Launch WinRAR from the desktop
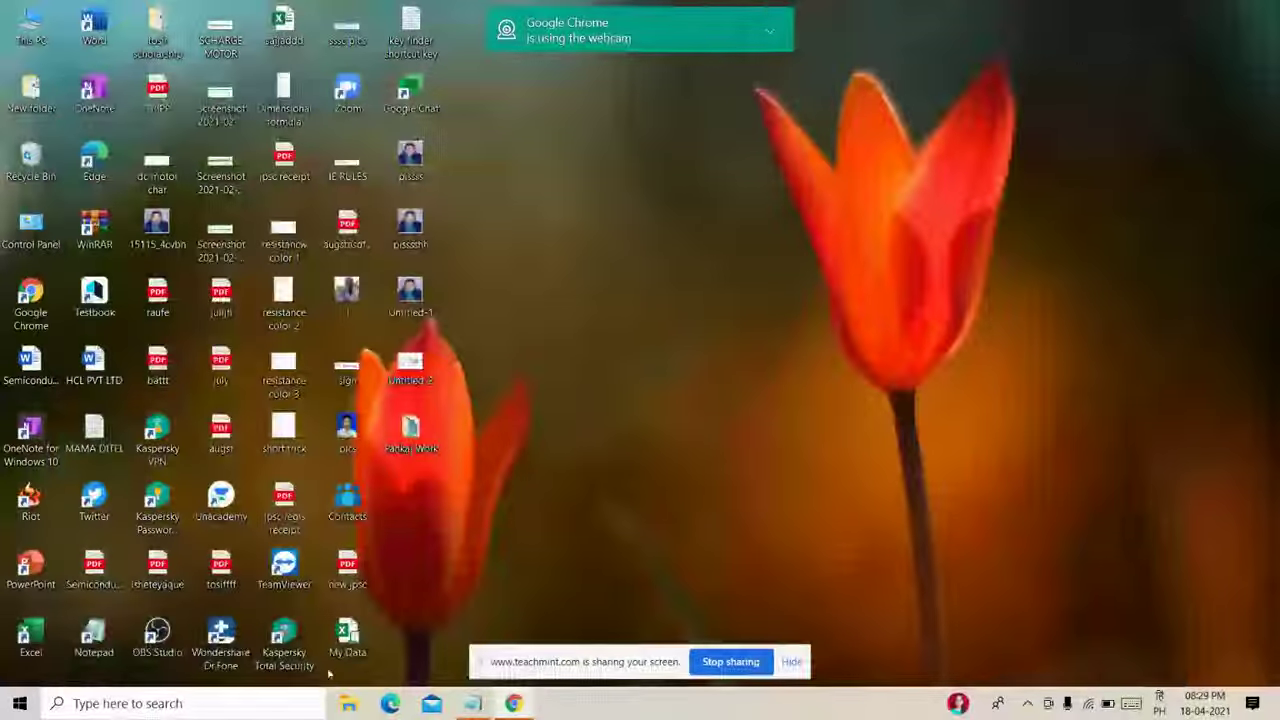1280x720 pixels. click(x=94, y=230)
